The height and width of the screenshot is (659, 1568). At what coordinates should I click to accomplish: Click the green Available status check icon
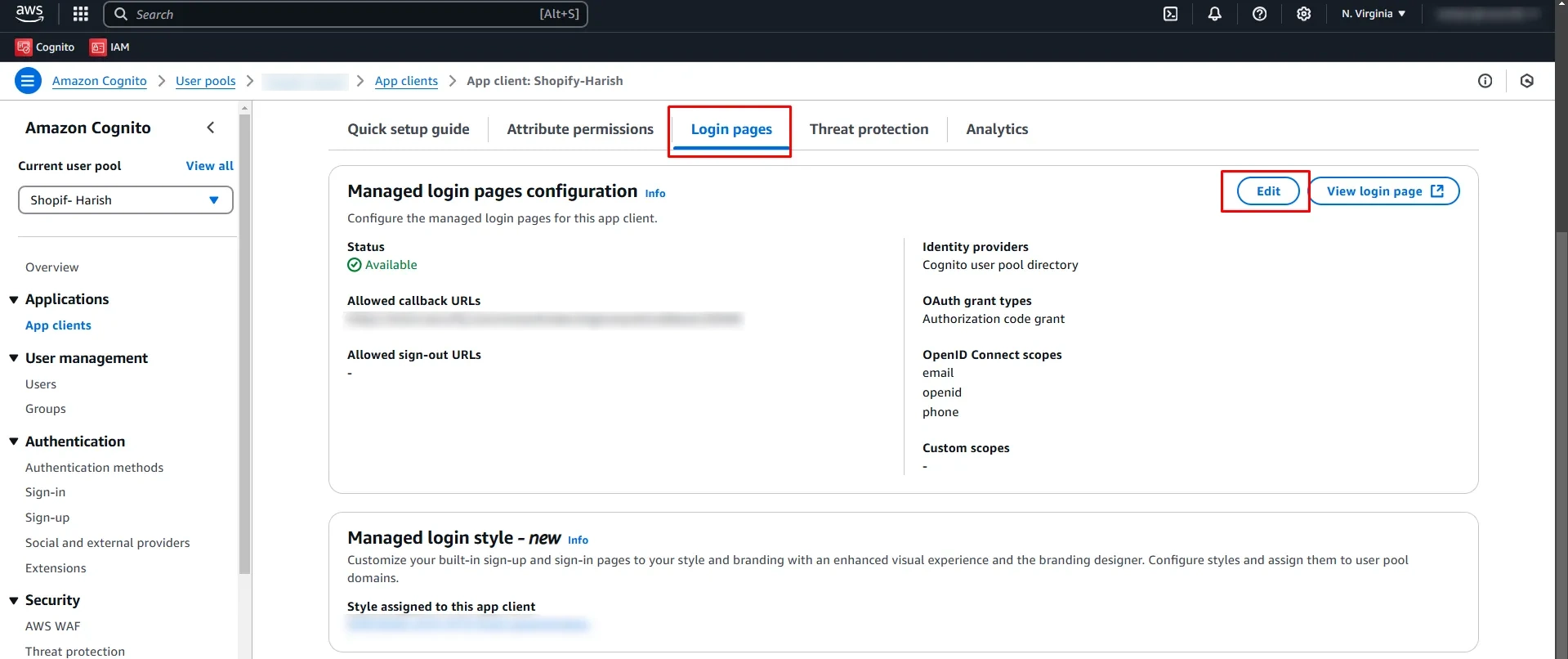click(354, 265)
